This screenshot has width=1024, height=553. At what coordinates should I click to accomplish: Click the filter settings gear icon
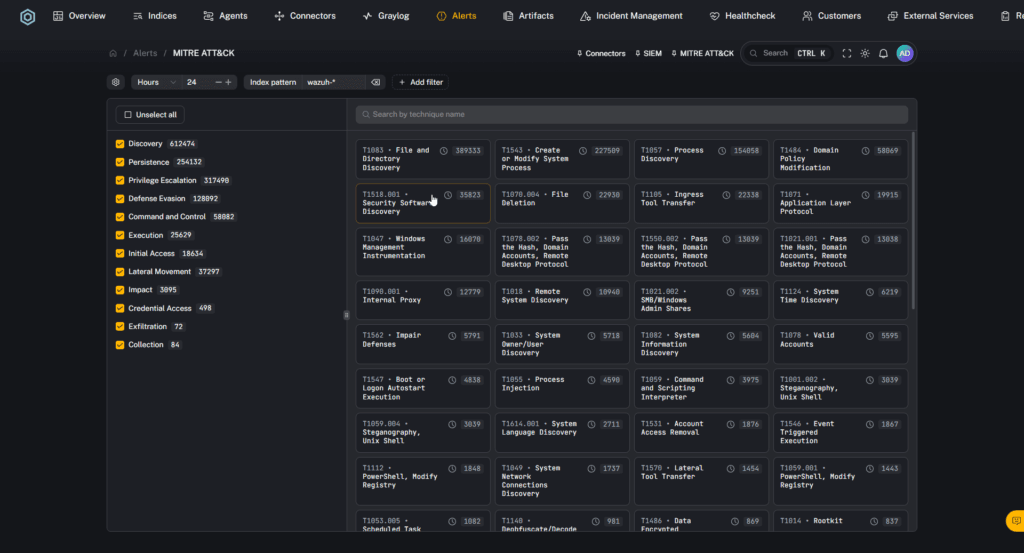pos(116,82)
